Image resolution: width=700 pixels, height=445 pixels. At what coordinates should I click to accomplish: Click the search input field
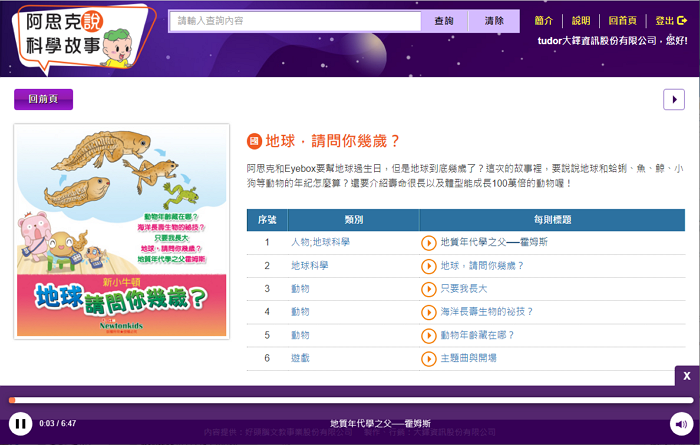click(296, 21)
